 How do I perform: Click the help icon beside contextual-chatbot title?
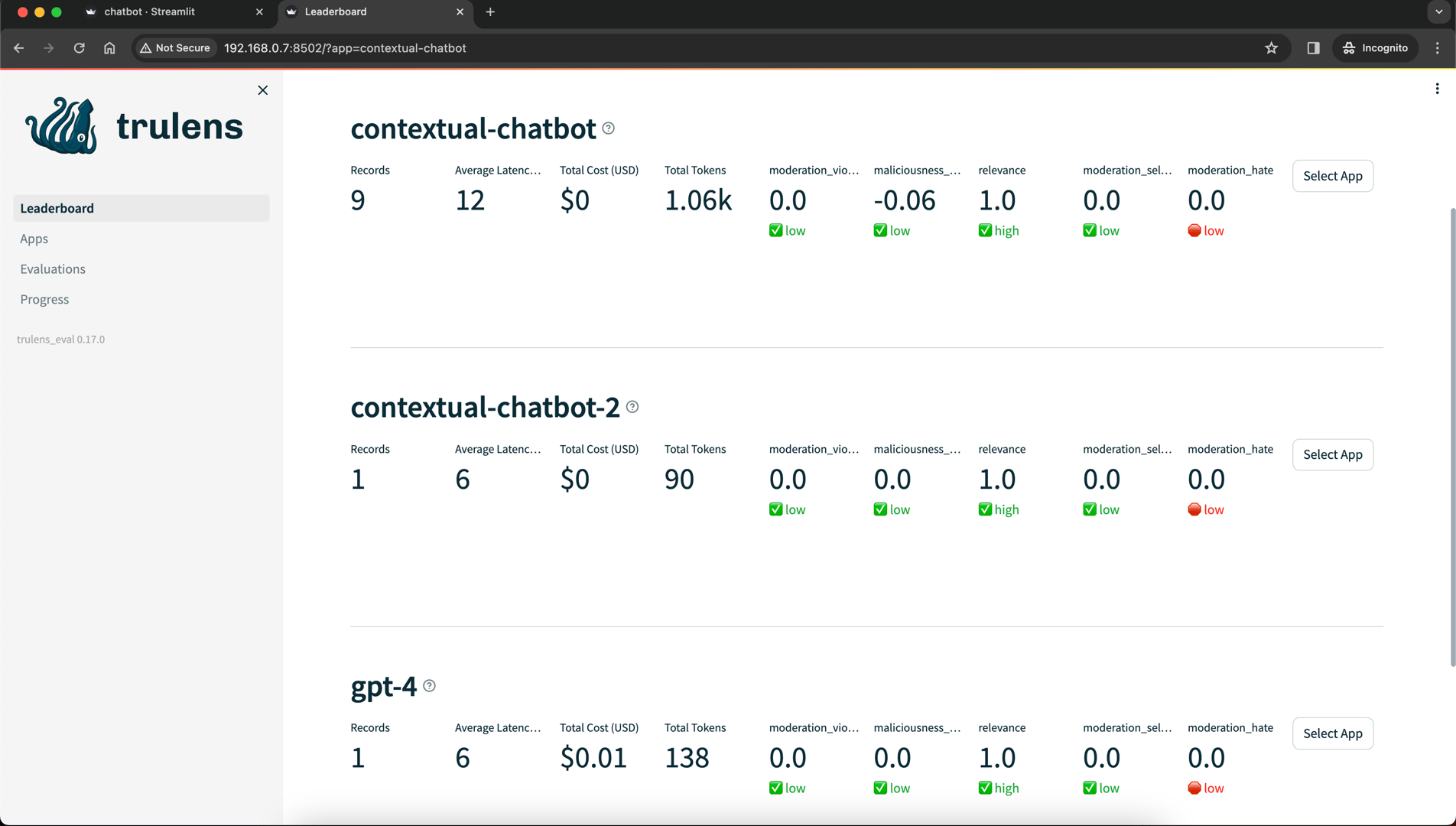point(608,128)
